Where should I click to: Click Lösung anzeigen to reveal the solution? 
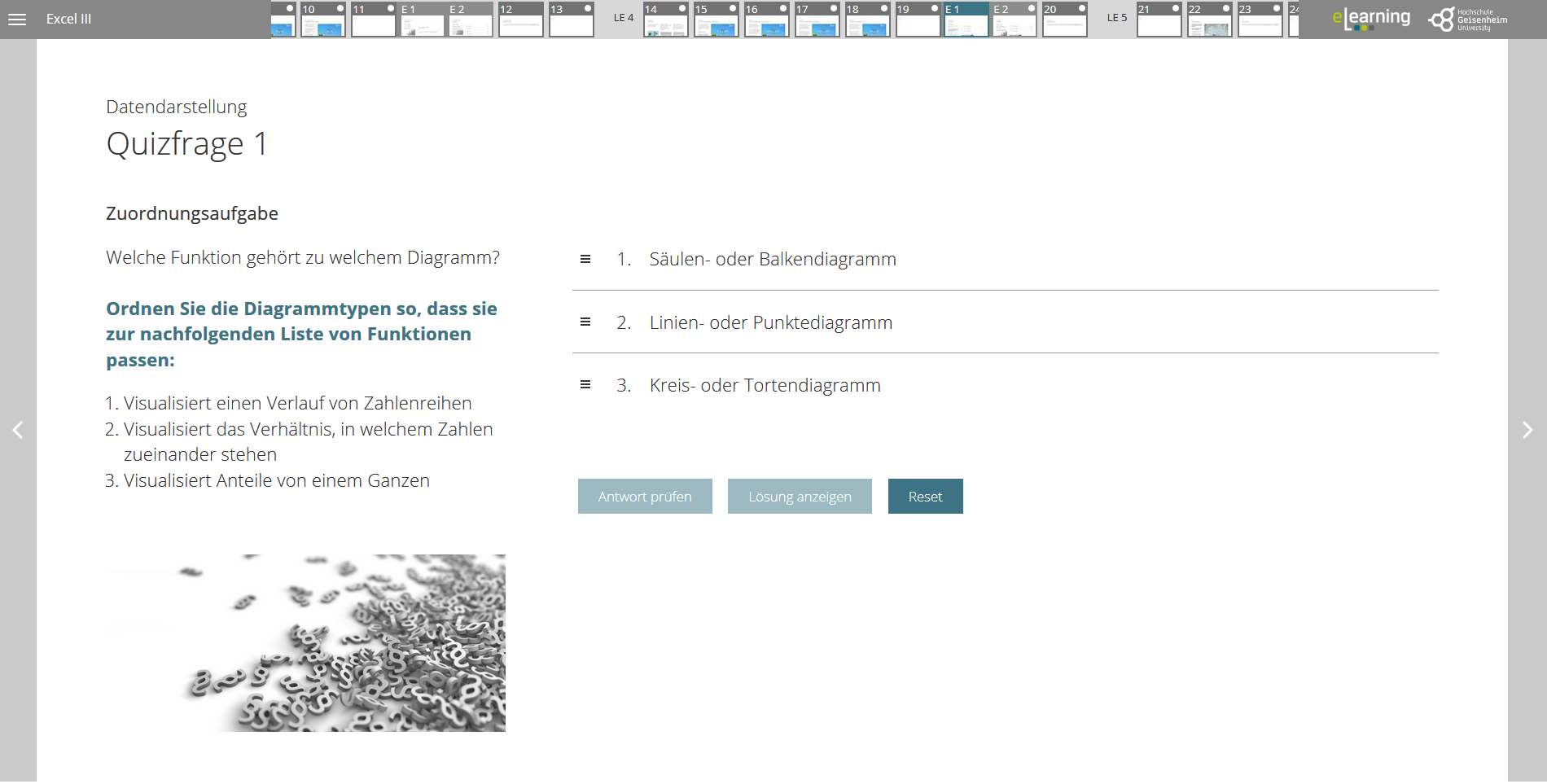(x=799, y=496)
